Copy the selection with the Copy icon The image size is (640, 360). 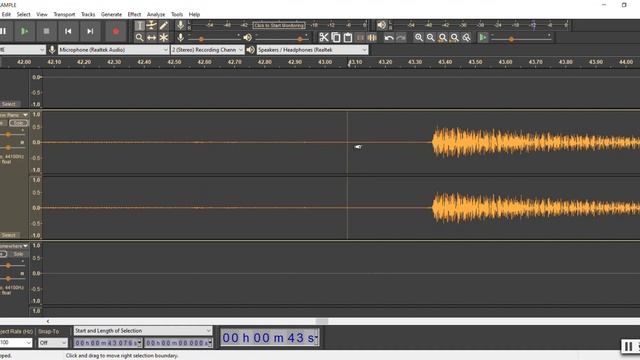pyautogui.click(x=336, y=38)
